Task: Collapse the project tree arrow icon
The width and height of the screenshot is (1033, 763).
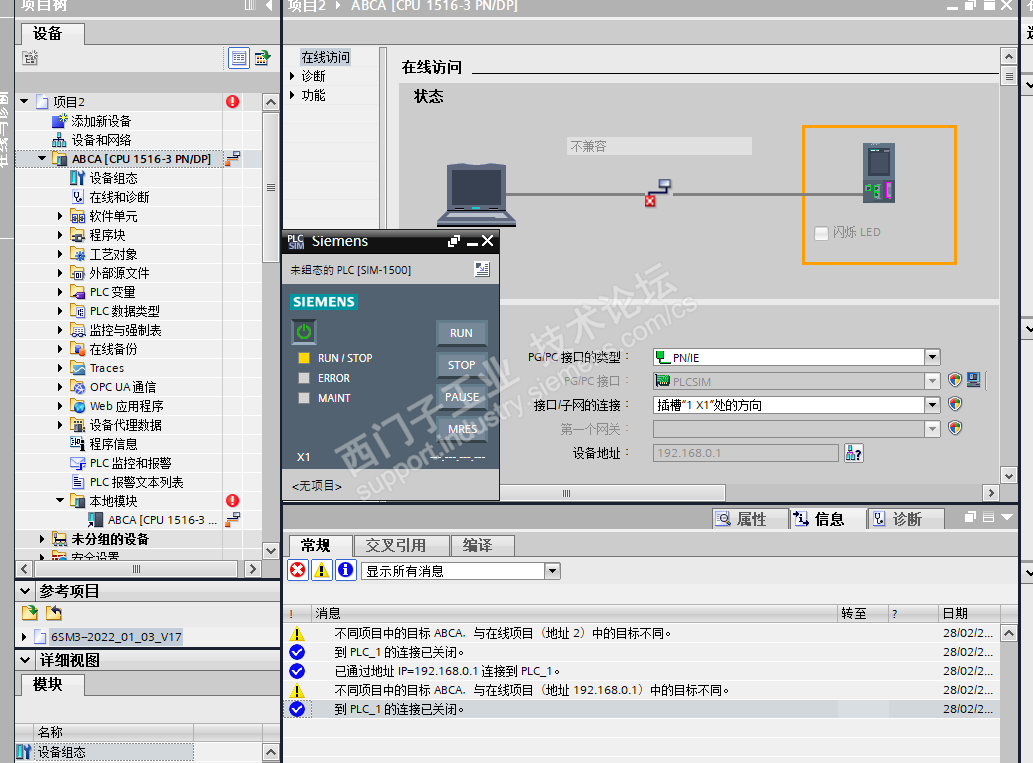Action: click(269, 5)
